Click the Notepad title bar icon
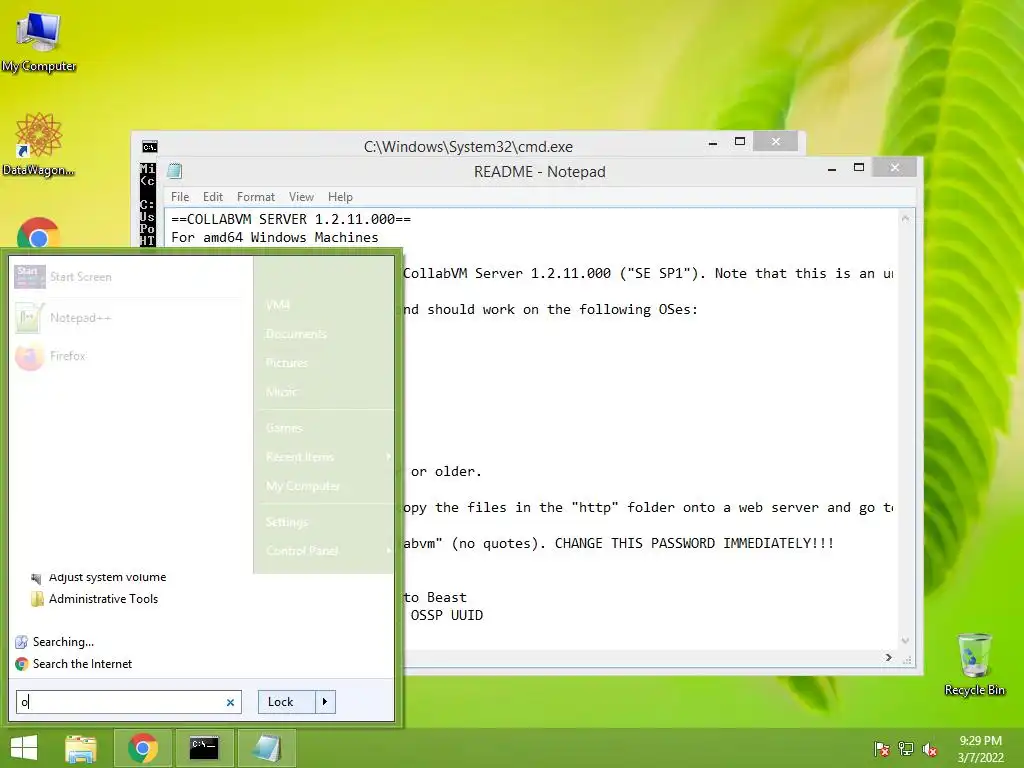The image size is (1024, 768). click(174, 172)
